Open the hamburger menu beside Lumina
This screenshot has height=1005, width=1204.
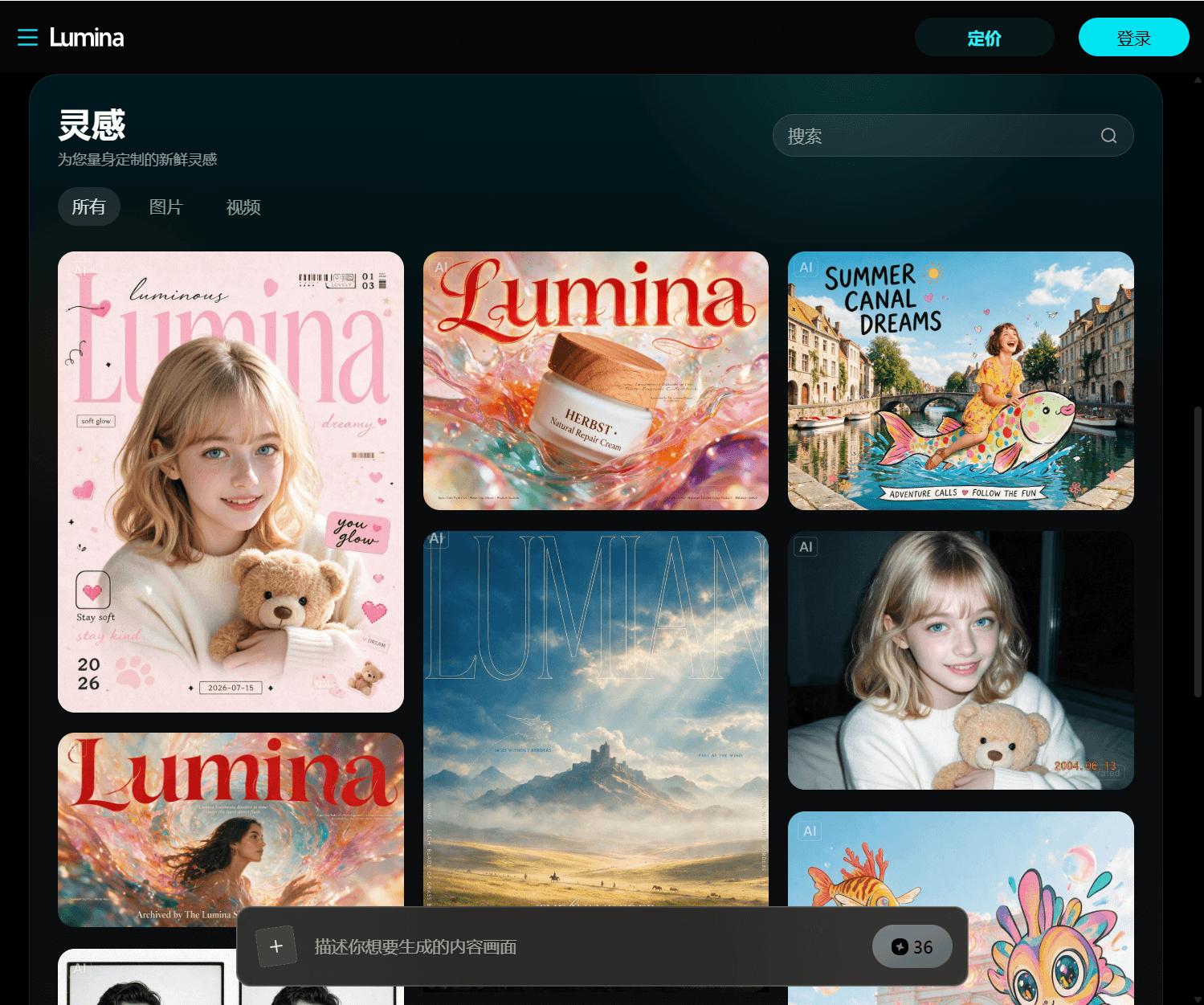click(x=27, y=38)
